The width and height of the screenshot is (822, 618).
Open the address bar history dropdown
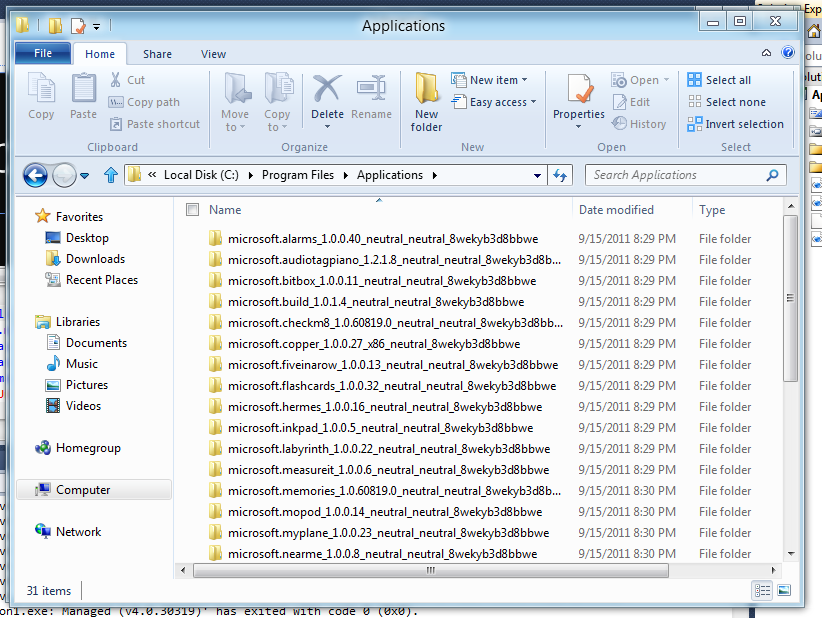(x=537, y=176)
